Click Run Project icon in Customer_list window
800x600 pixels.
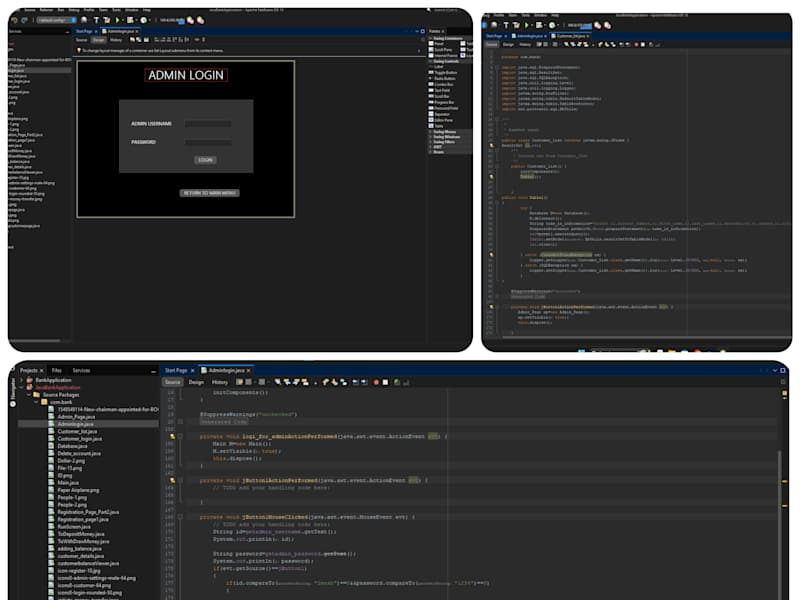pos(527,25)
